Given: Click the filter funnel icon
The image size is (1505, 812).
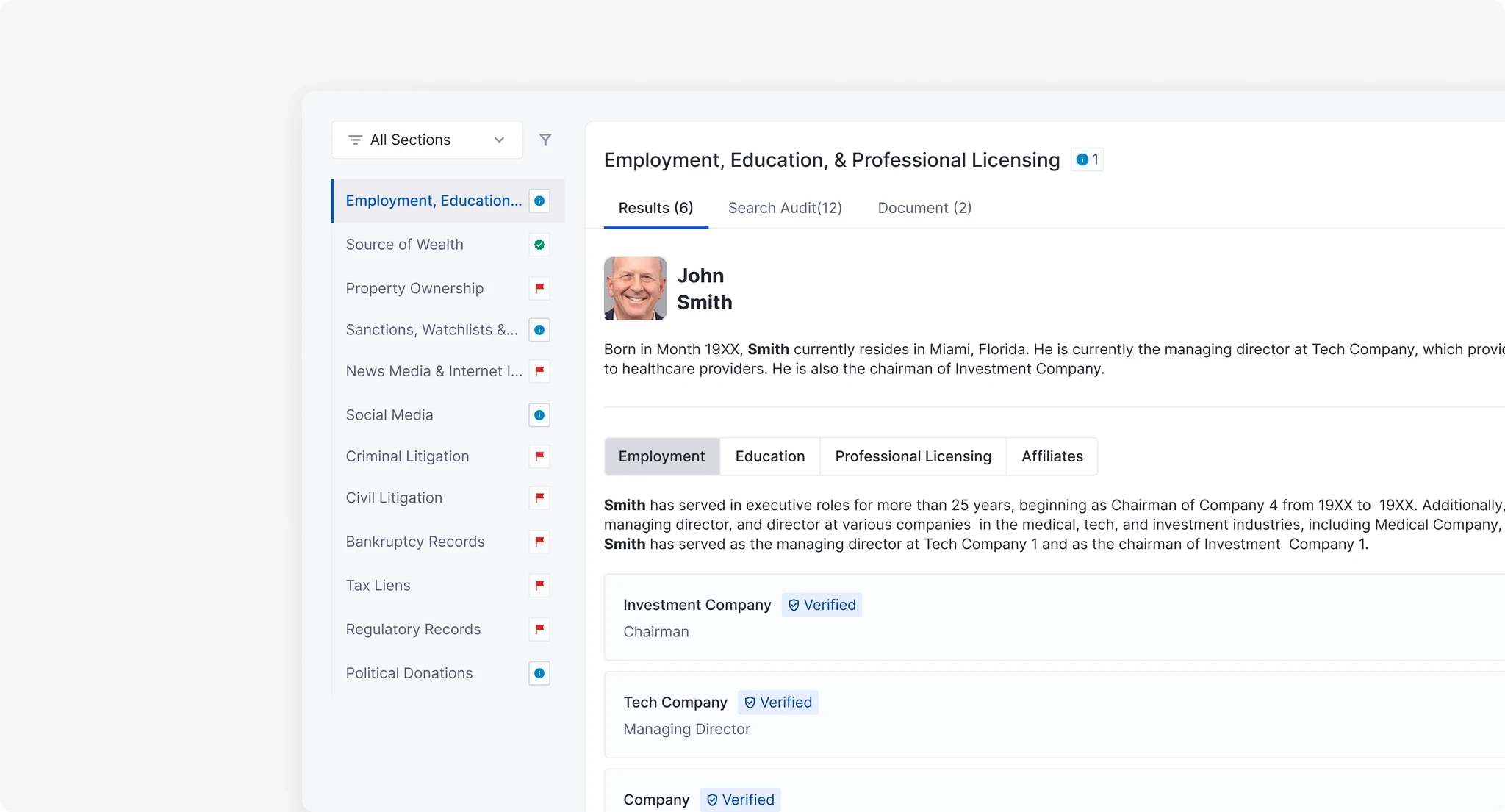Looking at the screenshot, I should click(545, 140).
